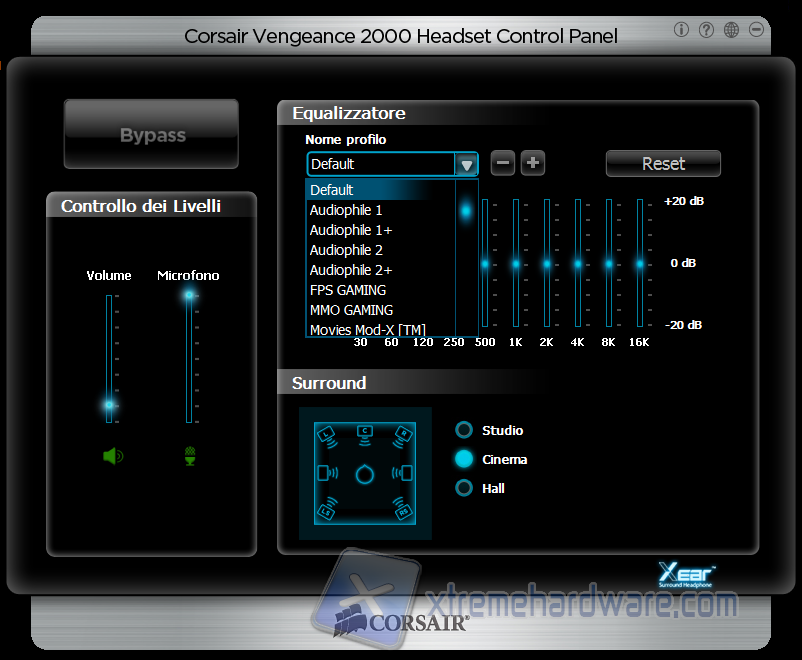This screenshot has height=660, width=802.
Task: Click the 16K equalizer band slider
Action: pyautogui.click(x=640, y=264)
